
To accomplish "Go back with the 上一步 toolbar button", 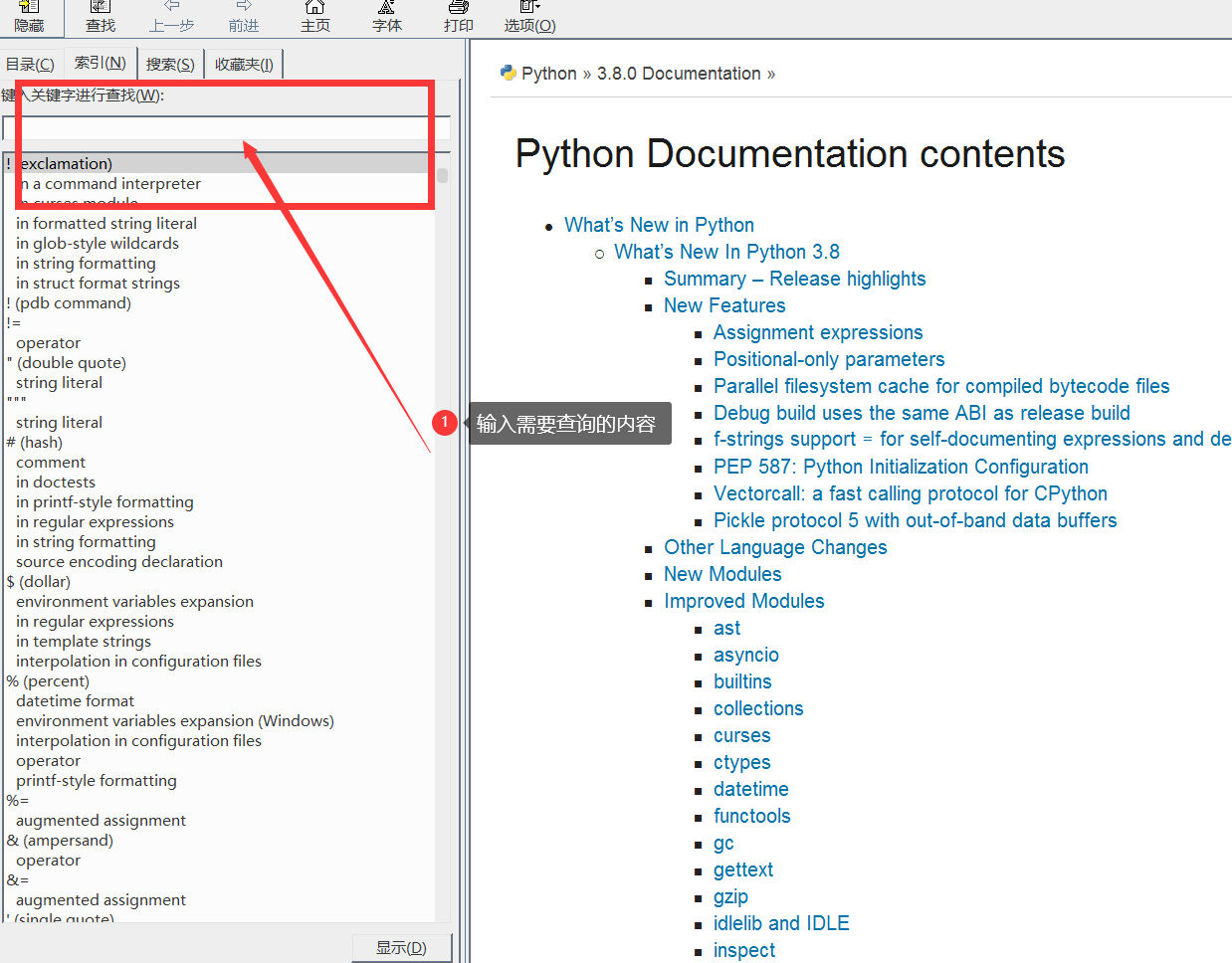I will [171, 16].
